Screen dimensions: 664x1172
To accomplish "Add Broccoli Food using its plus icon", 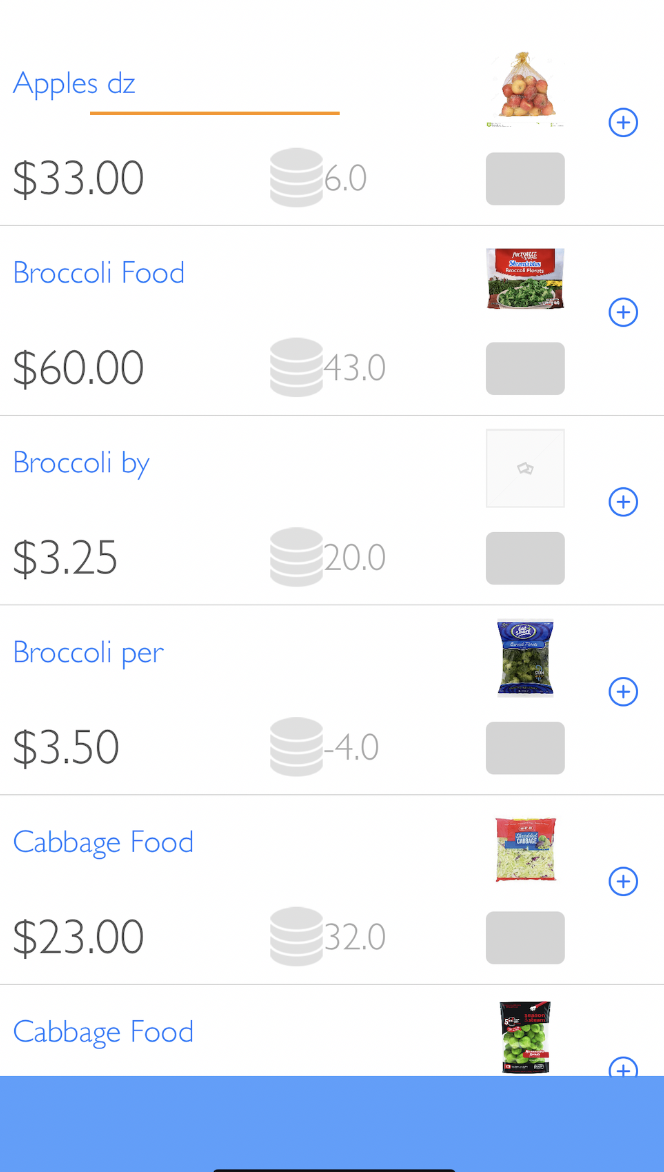I will (623, 312).
